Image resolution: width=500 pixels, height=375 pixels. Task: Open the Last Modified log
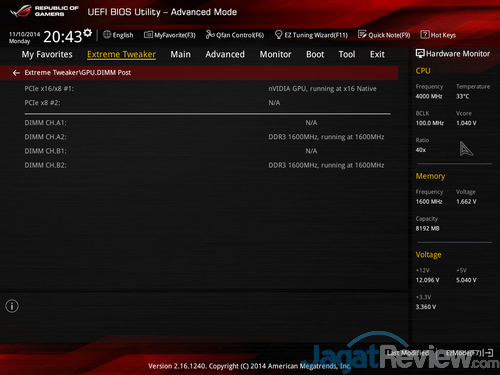coord(408,353)
